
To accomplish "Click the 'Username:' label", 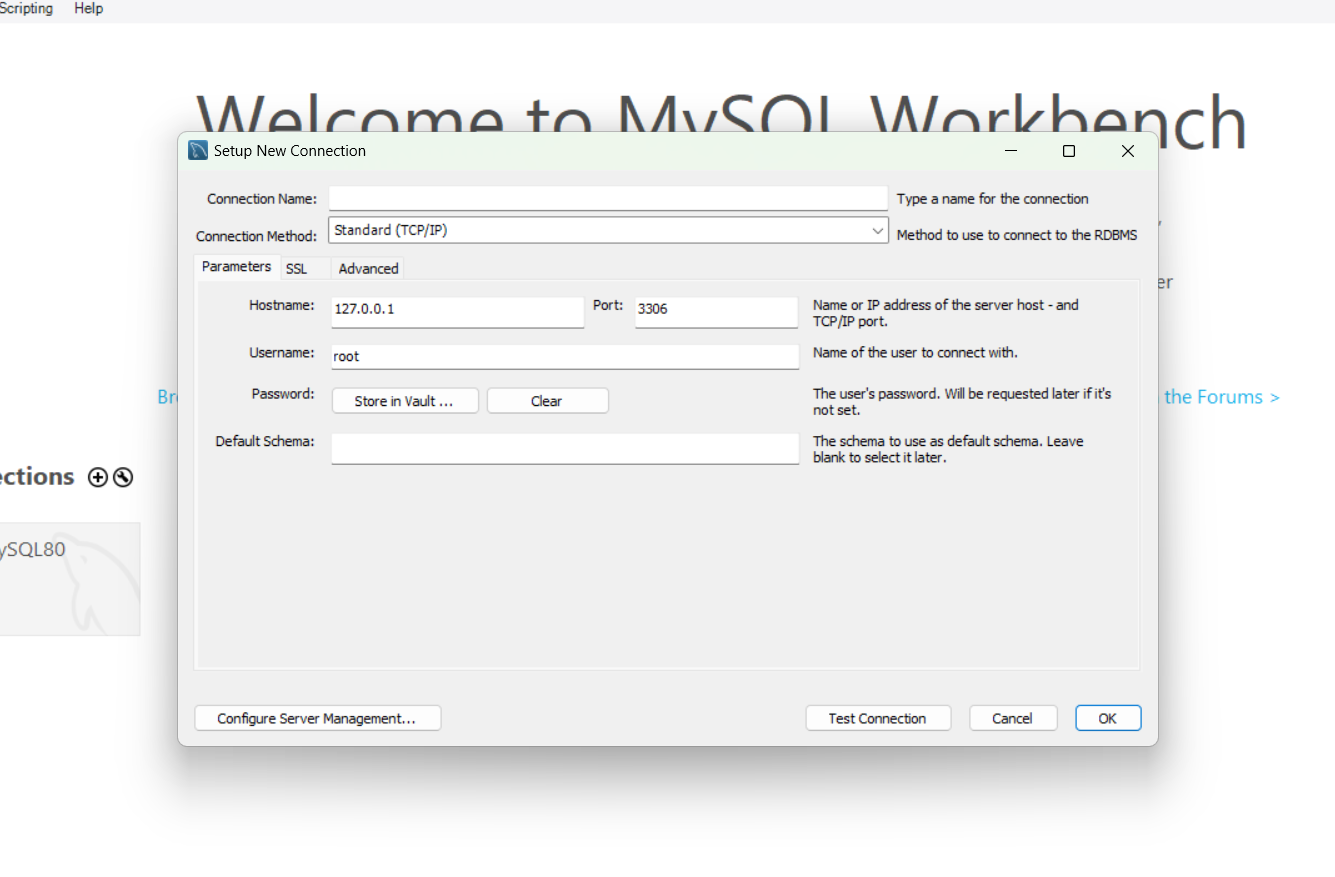I will (x=282, y=352).
